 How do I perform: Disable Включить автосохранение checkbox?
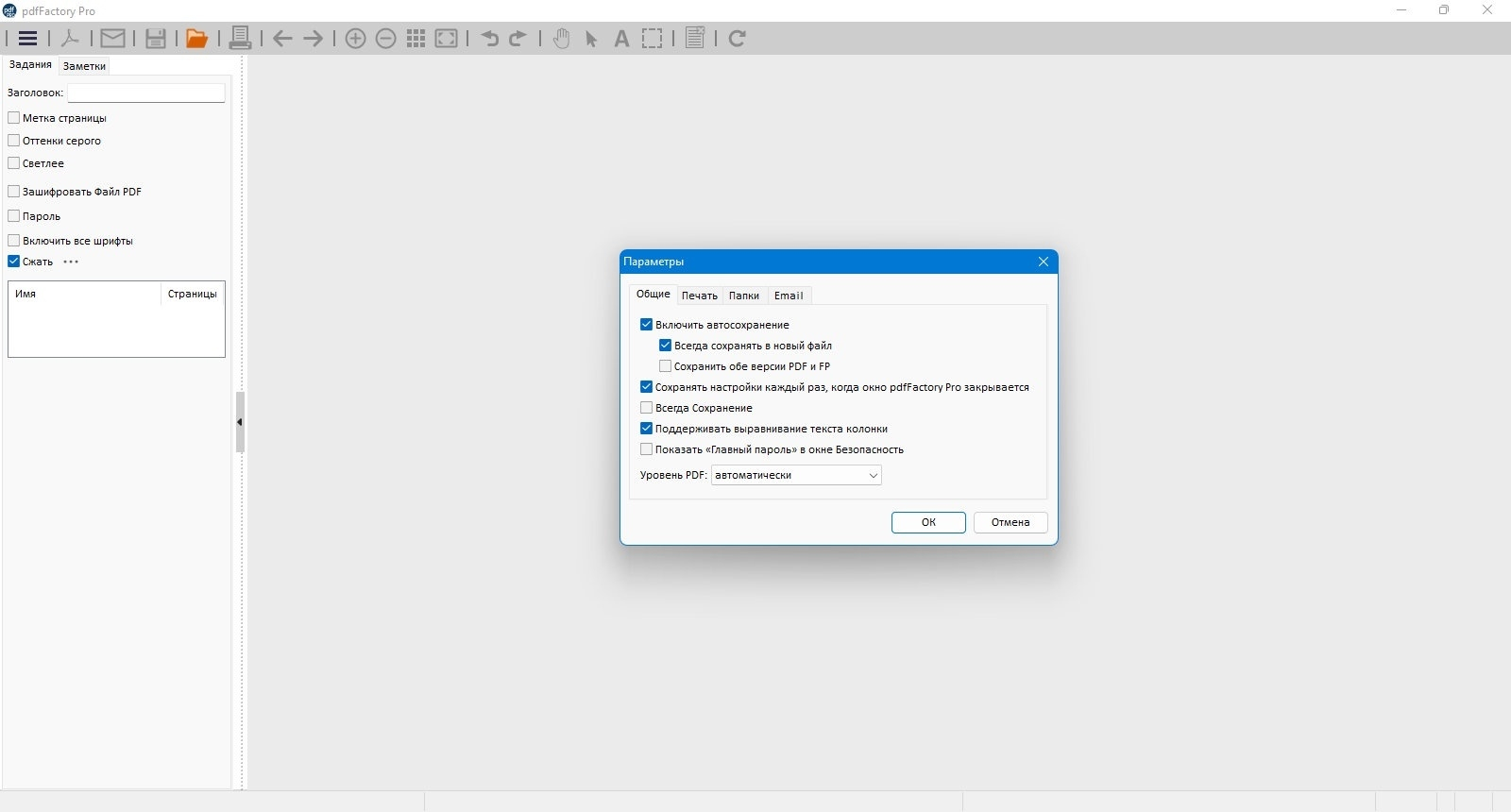pyautogui.click(x=646, y=325)
